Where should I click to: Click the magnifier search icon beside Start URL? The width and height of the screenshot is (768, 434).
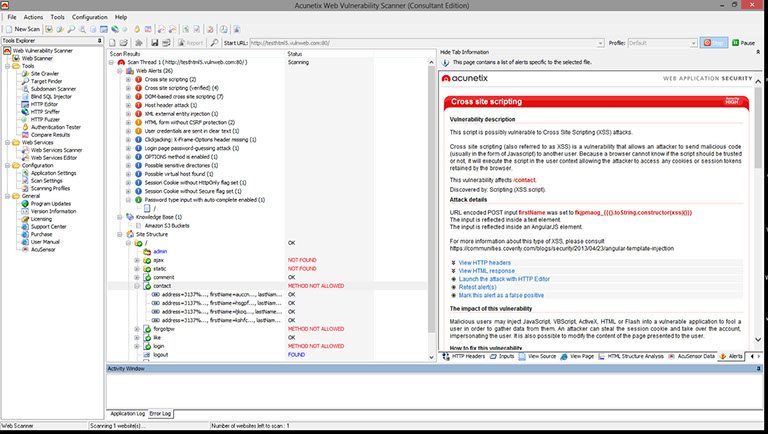coord(215,43)
